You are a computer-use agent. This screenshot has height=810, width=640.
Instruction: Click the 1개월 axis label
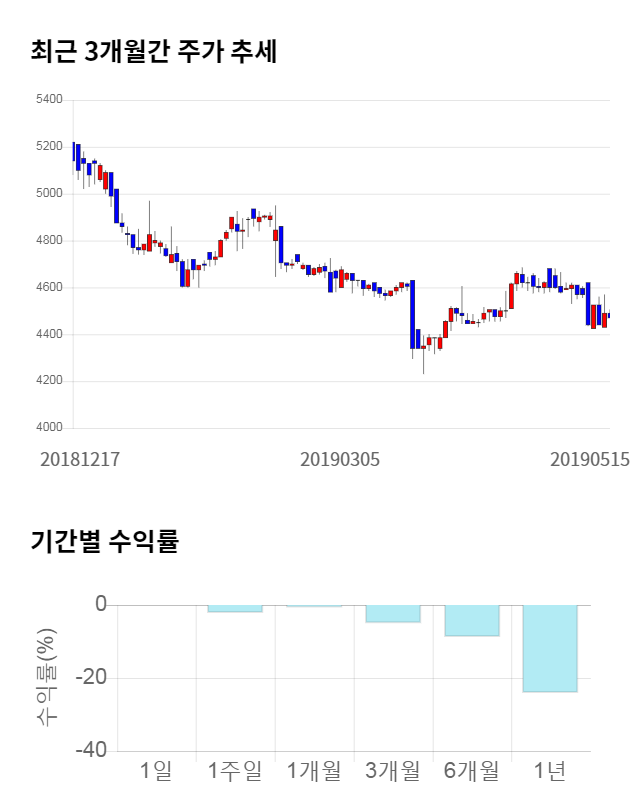click(314, 771)
